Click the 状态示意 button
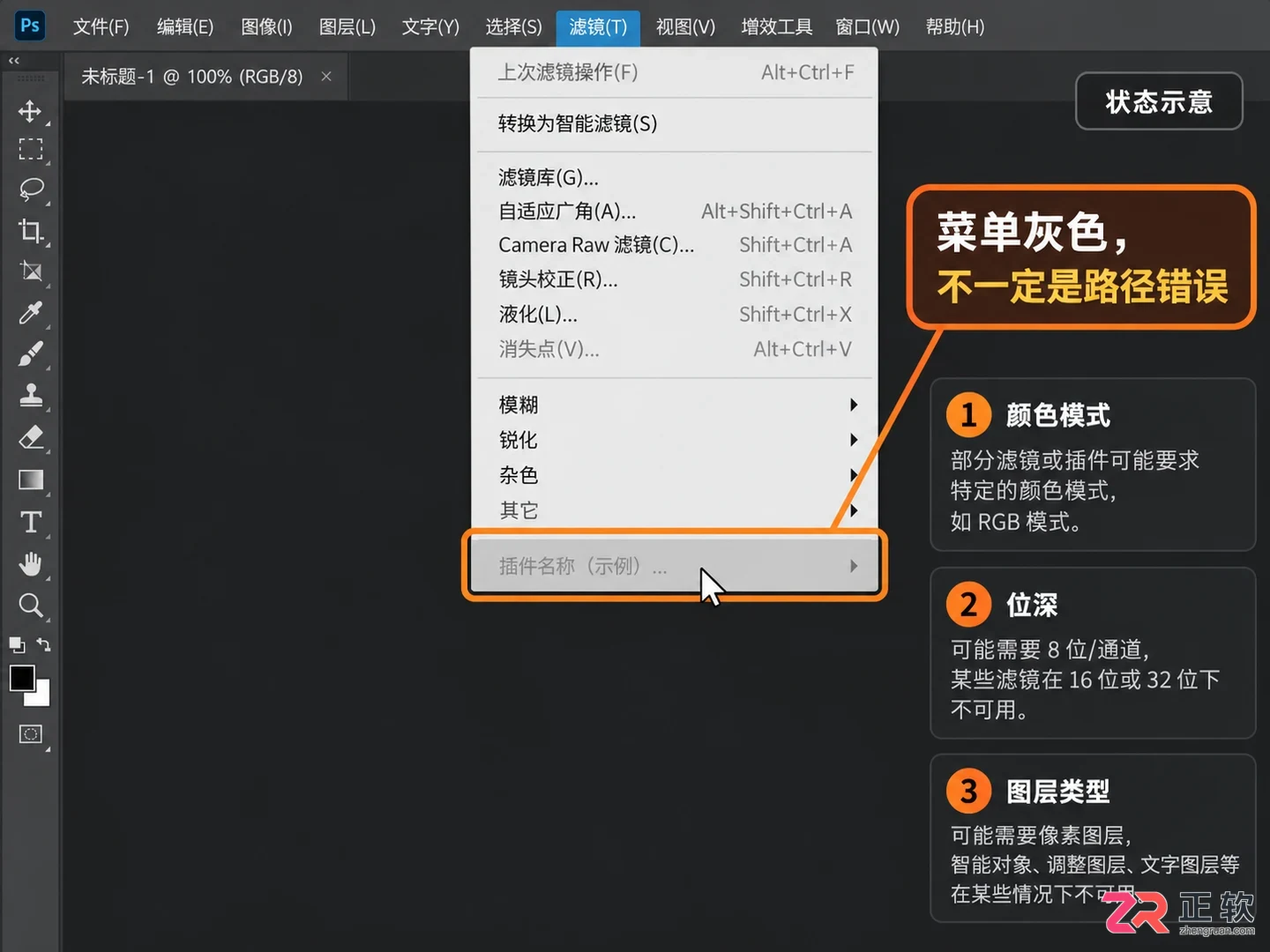The width and height of the screenshot is (1270, 952). tap(1159, 101)
